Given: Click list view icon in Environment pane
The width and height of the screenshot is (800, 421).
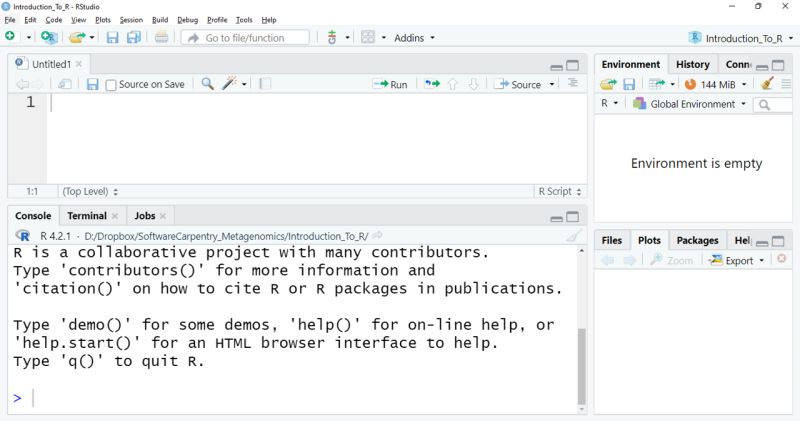Looking at the screenshot, I should (786, 84).
